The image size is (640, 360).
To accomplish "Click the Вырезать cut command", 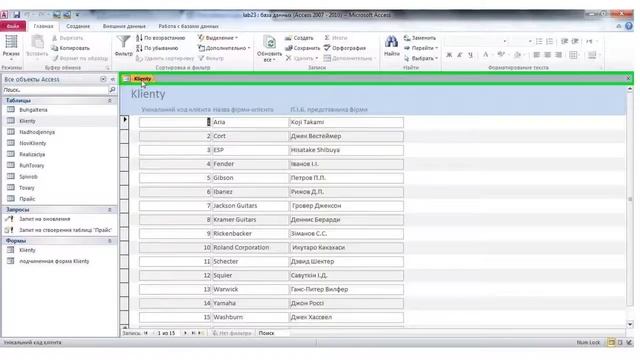I will point(67,38).
